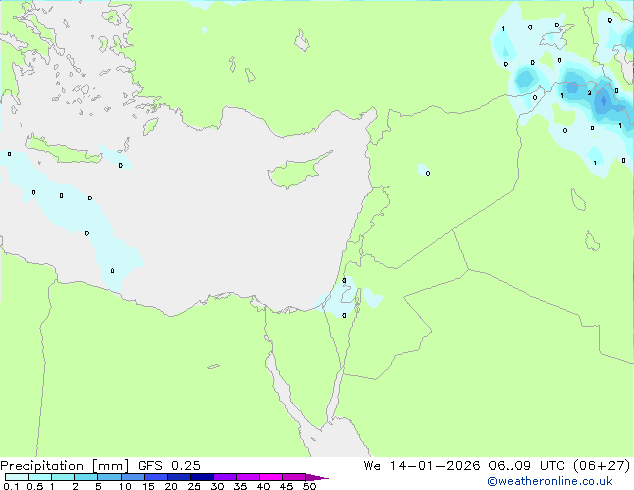Click the legend value '20'

click(171, 486)
